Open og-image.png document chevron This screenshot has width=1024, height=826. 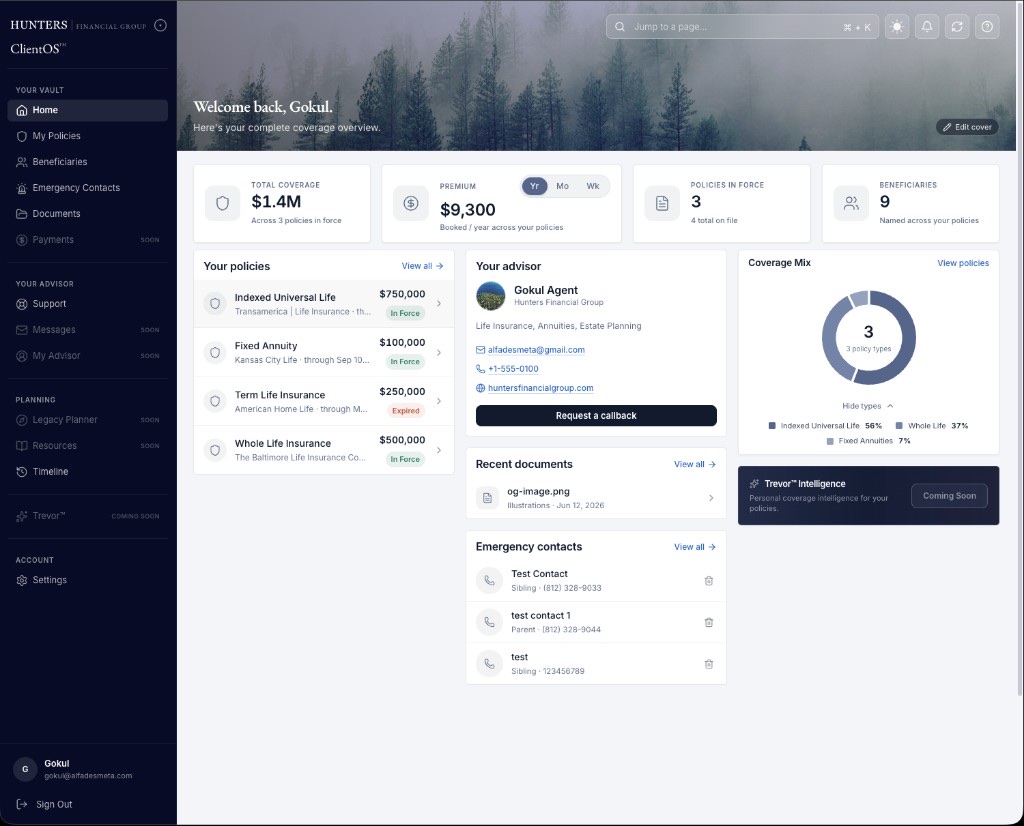(711, 498)
